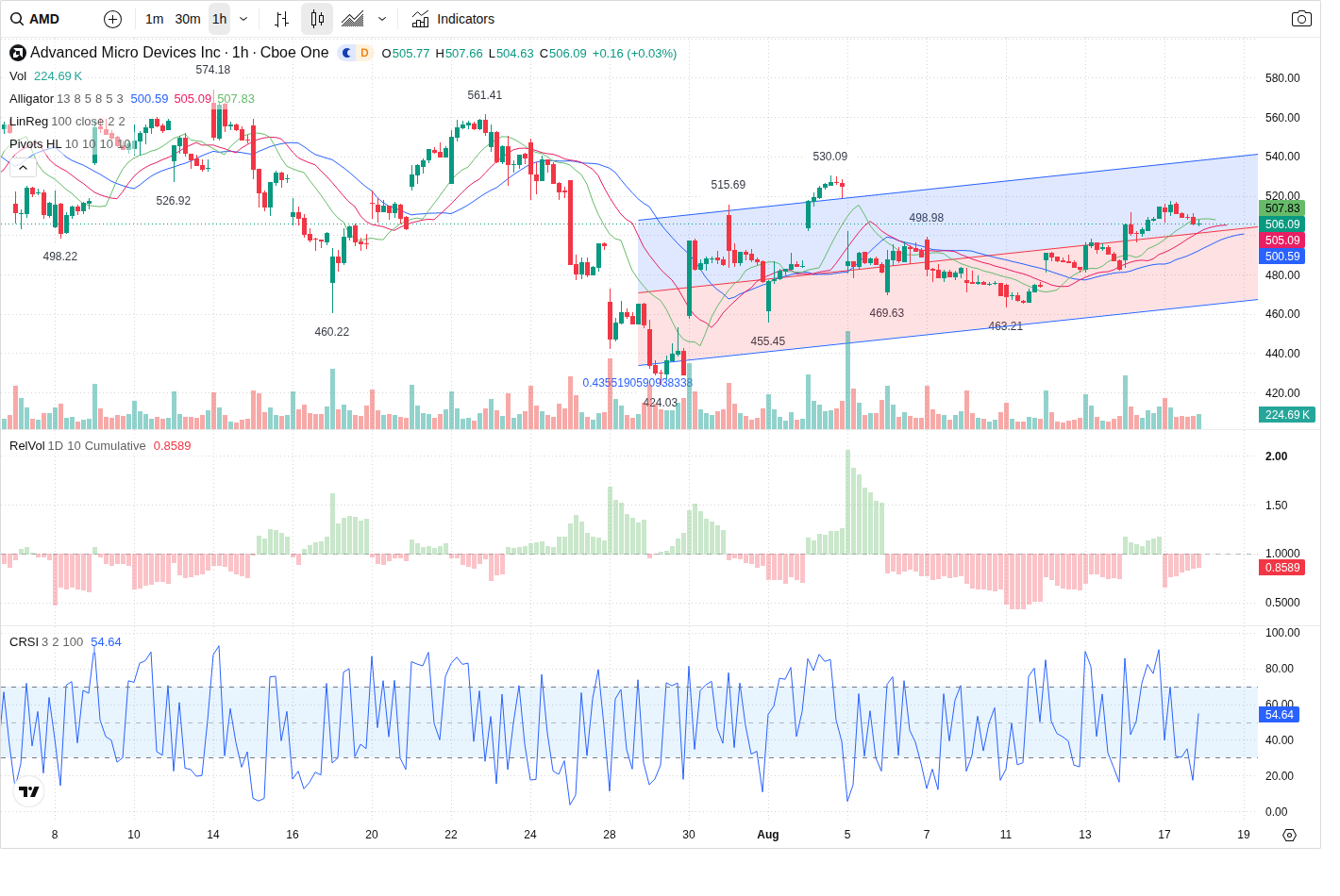This screenshot has width=1340, height=896.
Task: Click the Aug date on time axis
Action: [768, 835]
